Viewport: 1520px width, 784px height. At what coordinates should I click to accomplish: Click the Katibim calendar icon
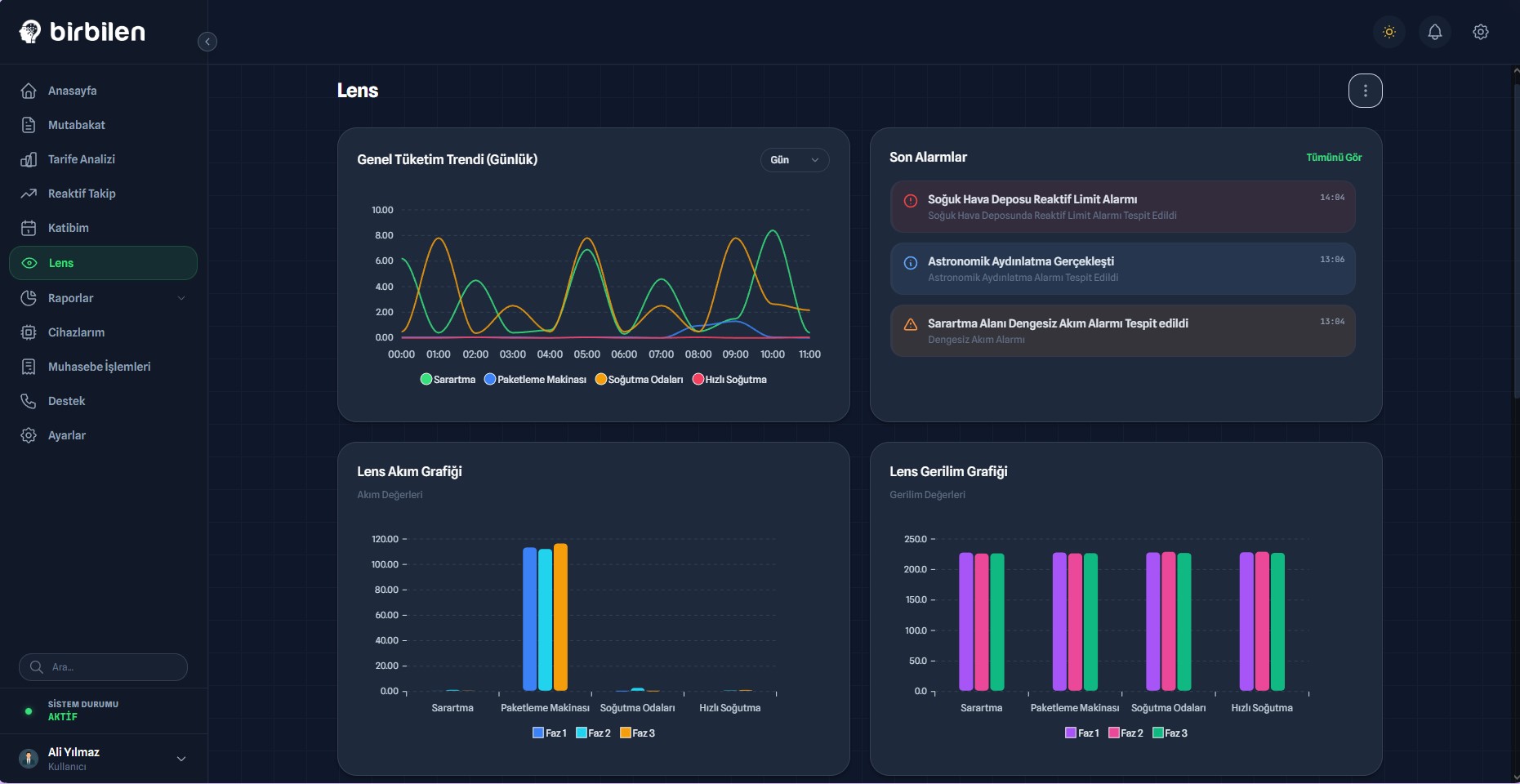click(29, 228)
